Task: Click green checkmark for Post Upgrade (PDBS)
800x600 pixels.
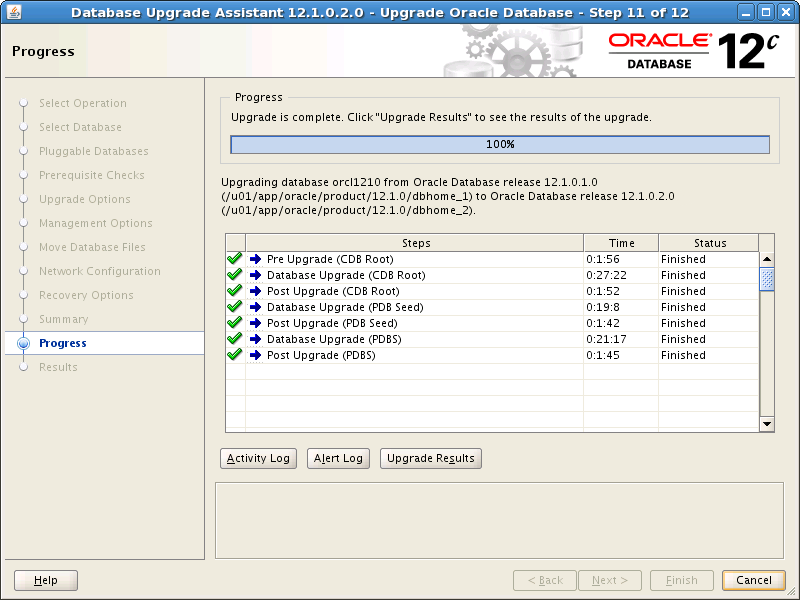Action: click(x=235, y=355)
